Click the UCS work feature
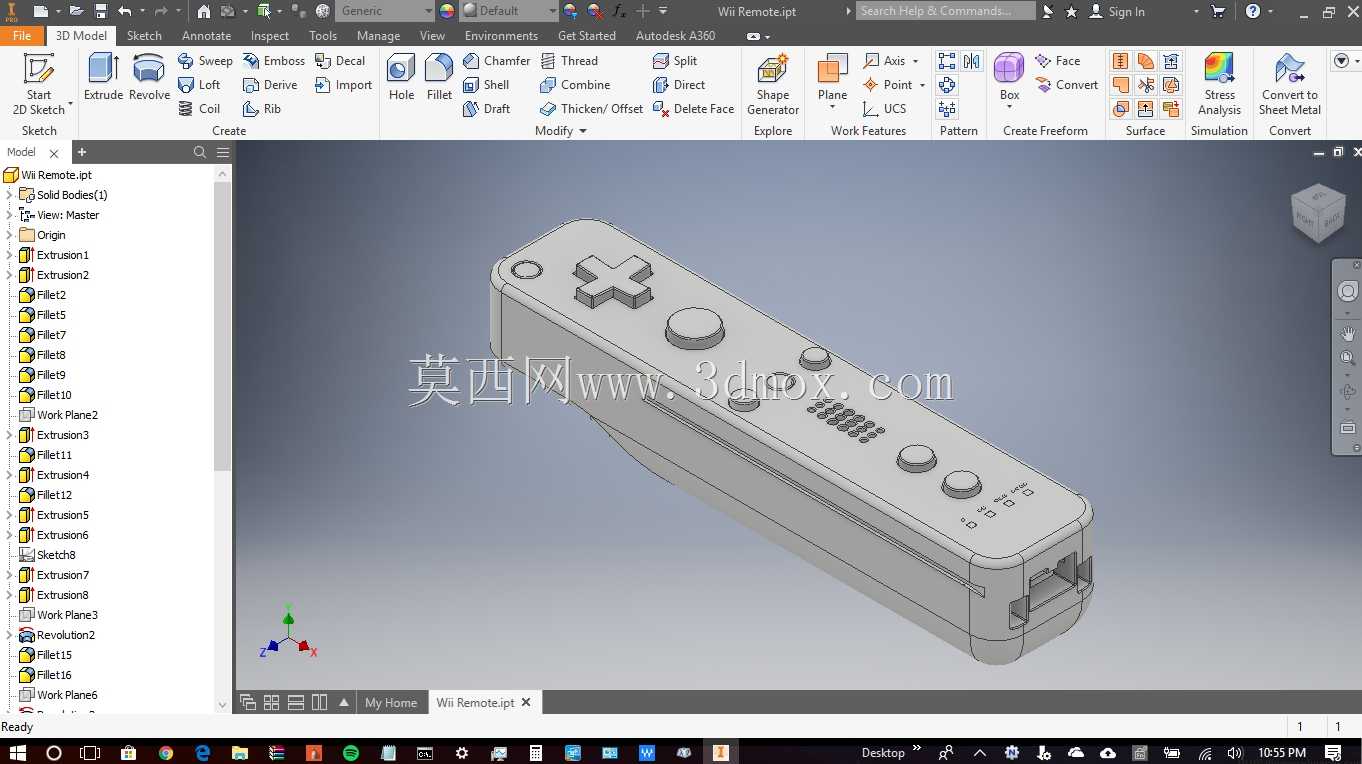Screen dimensions: 1362x764 click(x=884, y=109)
